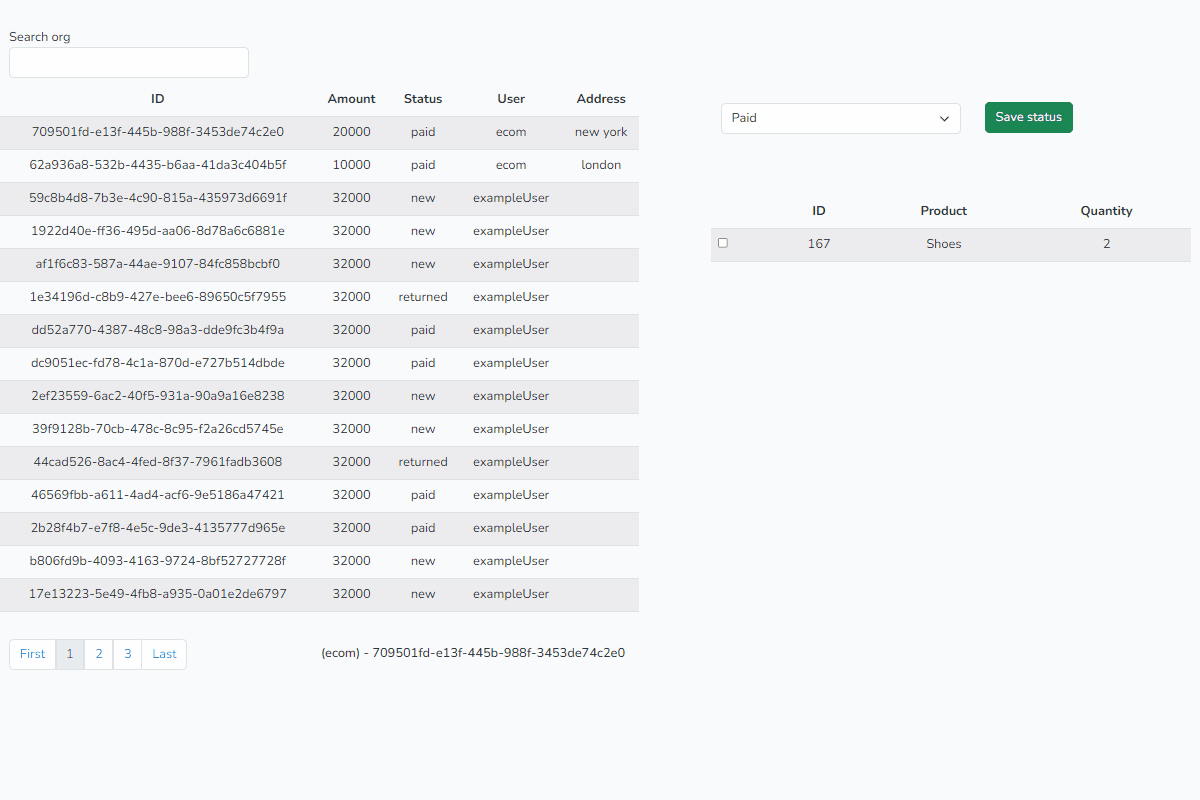Click the Status column header
The image size is (1200, 800).
423,99
